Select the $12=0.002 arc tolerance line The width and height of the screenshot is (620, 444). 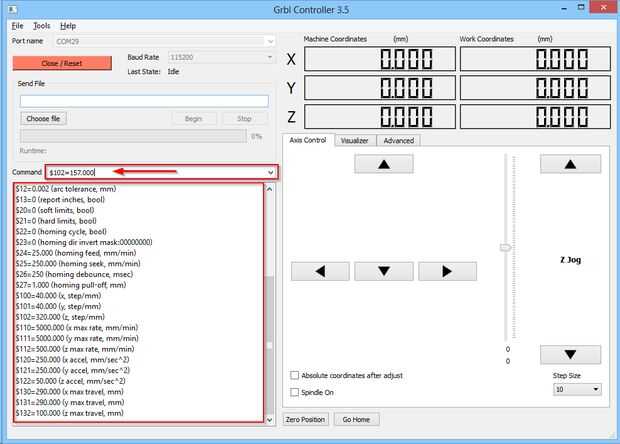coord(66,189)
